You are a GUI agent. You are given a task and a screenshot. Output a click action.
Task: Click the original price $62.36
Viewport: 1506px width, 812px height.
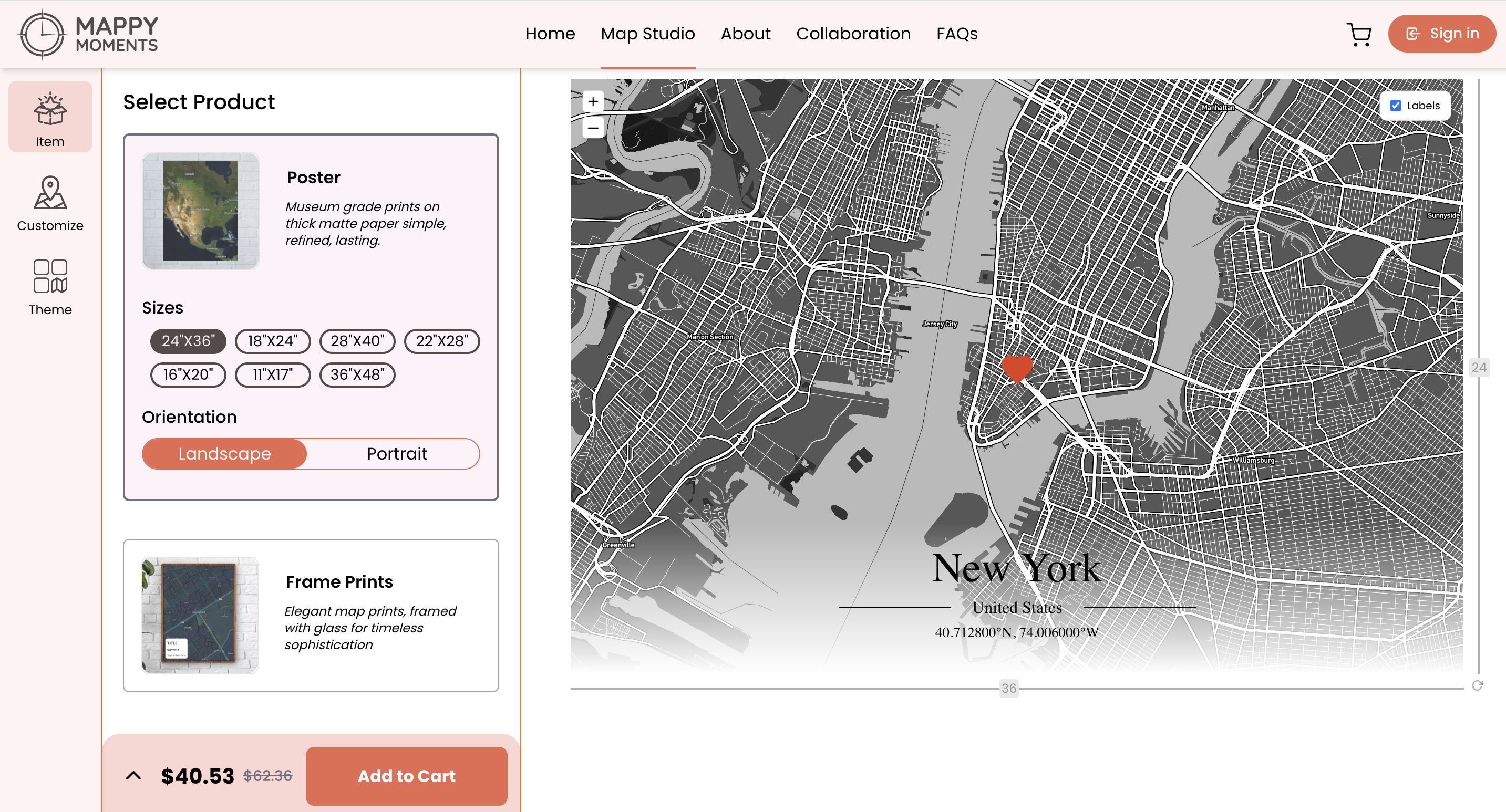coord(268,776)
